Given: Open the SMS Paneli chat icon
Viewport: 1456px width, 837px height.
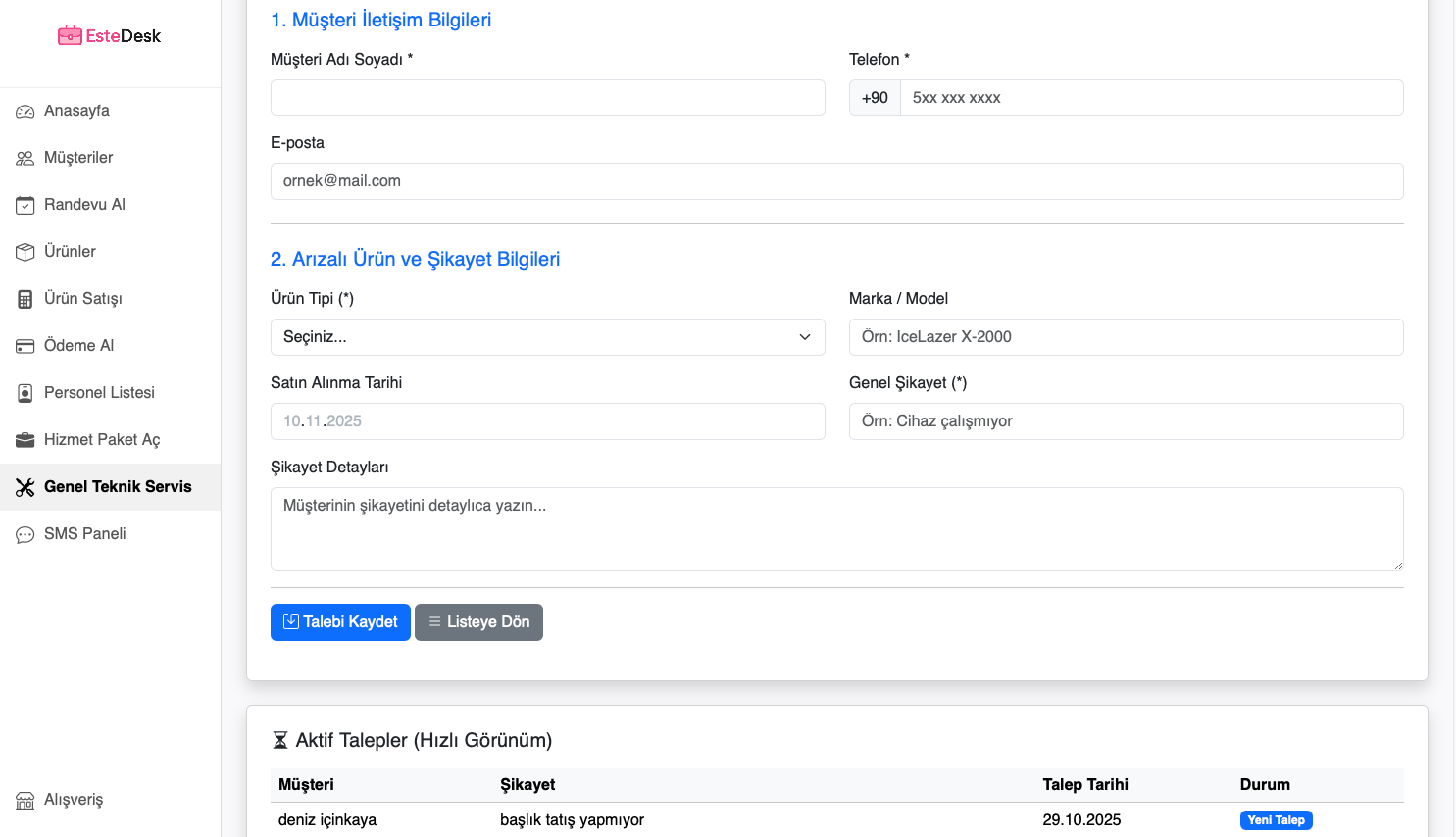Looking at the screenshot, I should [x=25, y=535].
